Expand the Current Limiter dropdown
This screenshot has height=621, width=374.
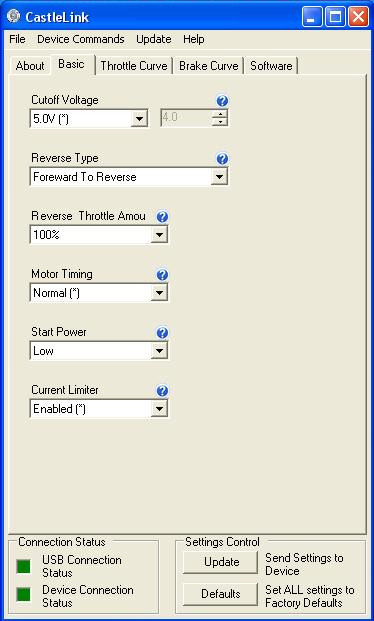[x=159, y=409]
